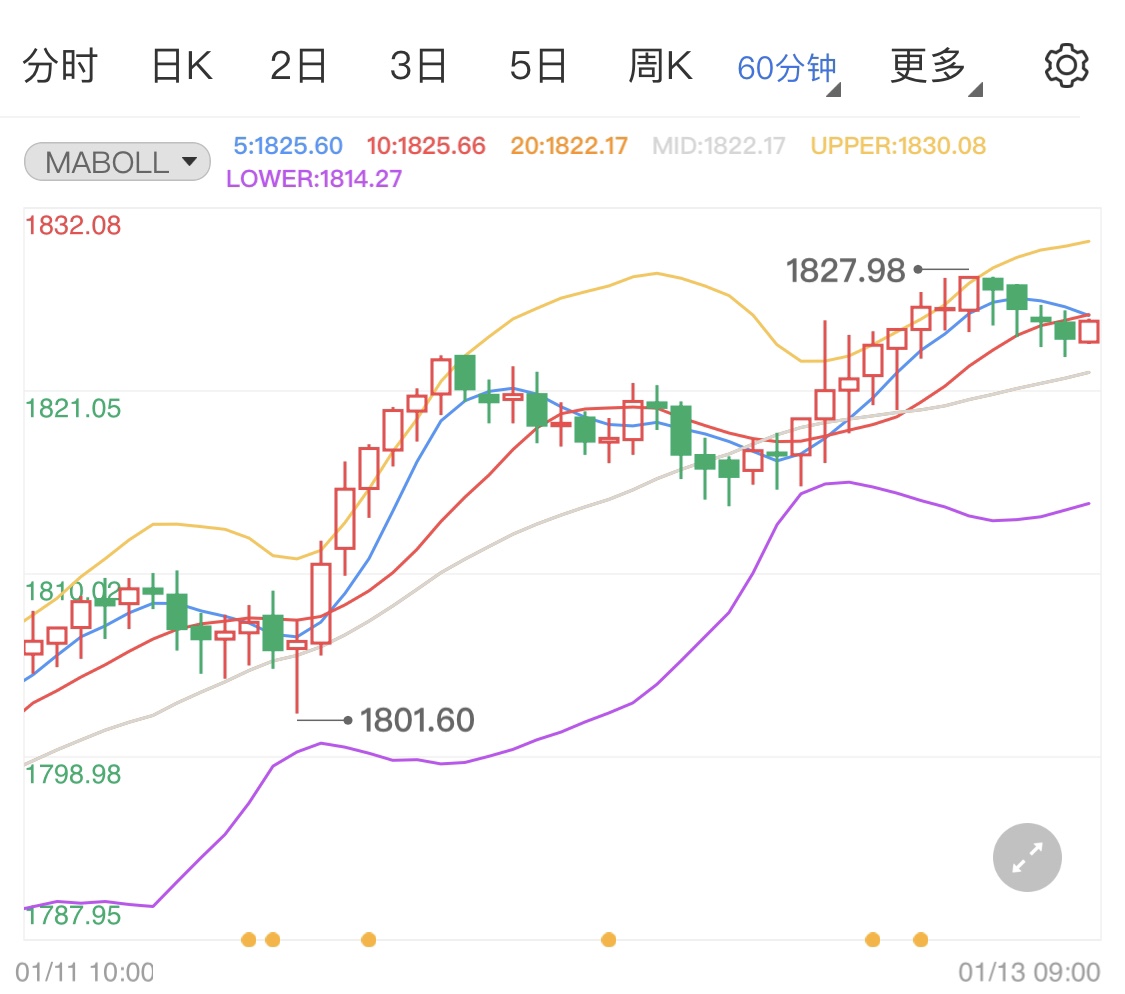Screen dimensions: 1125x994
Task: Open chart settings gear icon
Action: [1066, 66]
